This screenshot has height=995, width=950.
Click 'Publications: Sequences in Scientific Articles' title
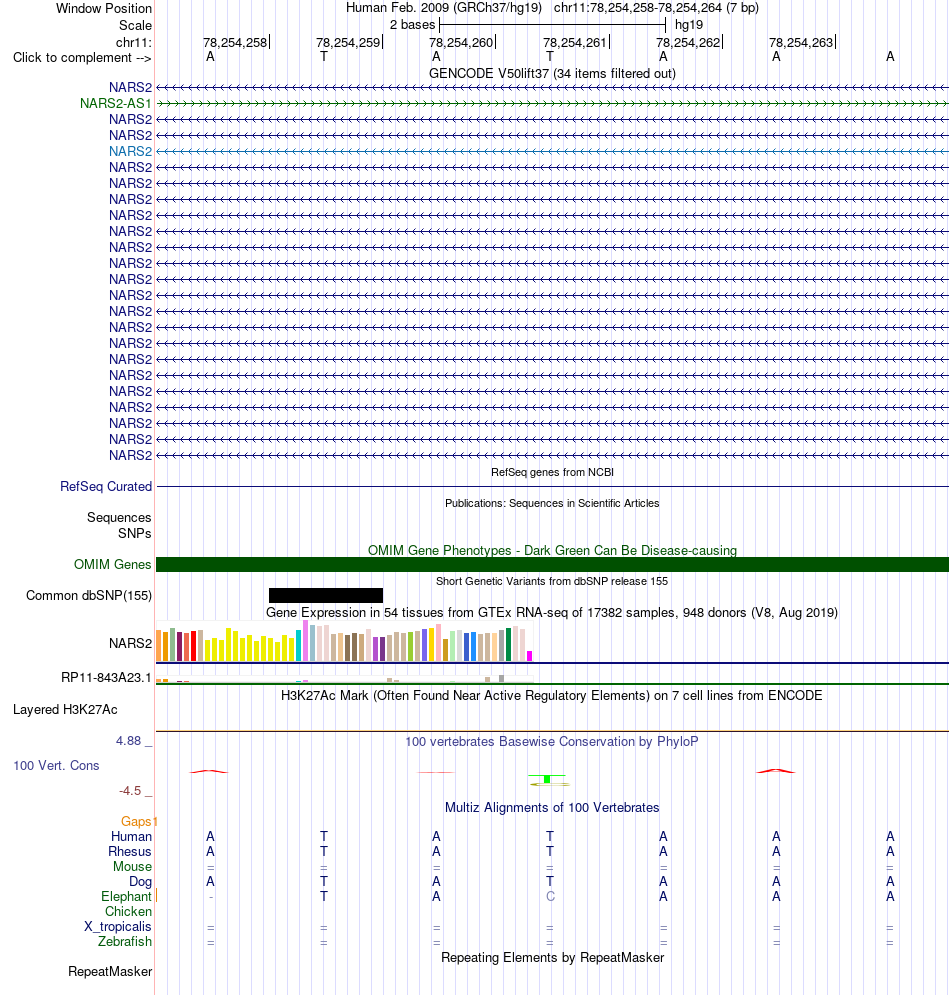[x=552, y=503]
